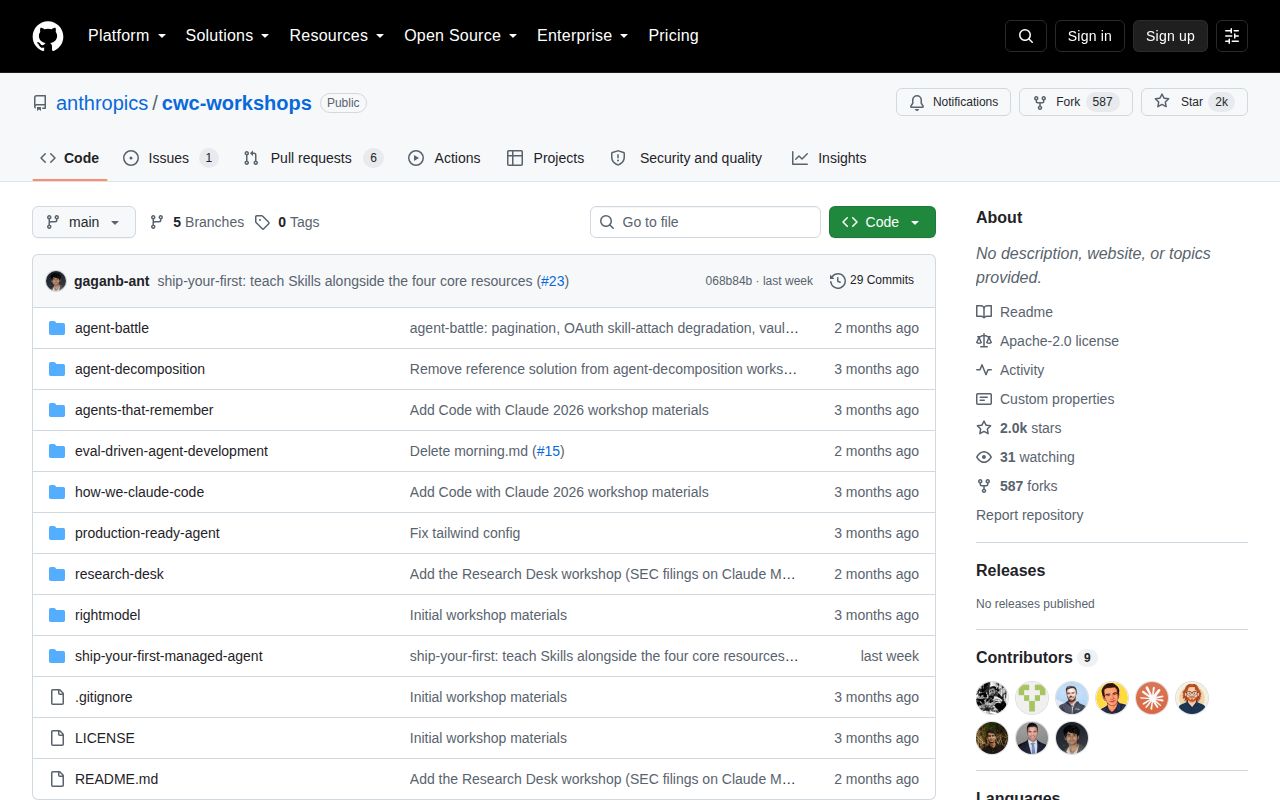Viewport: 1280px width, 800px height.
Task: Expand the Resources menu
Action: coord(337,36)
